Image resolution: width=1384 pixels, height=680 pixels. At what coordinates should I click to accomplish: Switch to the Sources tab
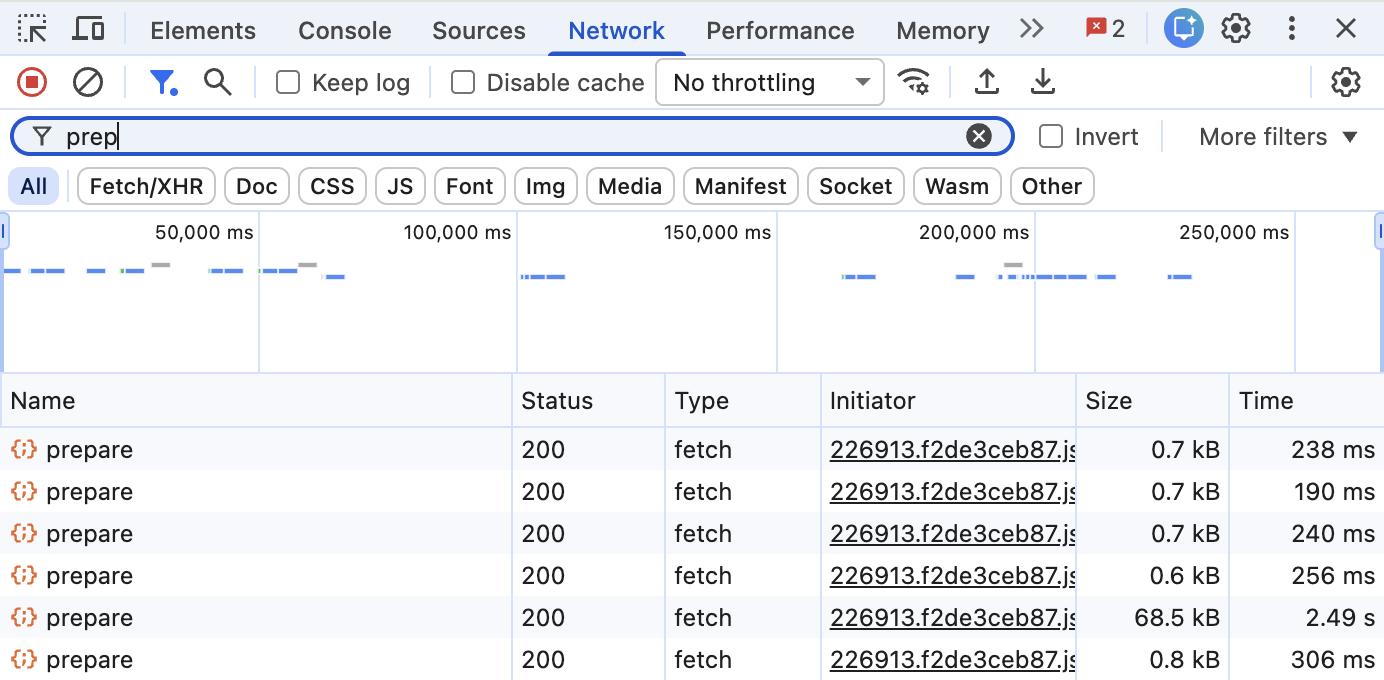point(479,31)
